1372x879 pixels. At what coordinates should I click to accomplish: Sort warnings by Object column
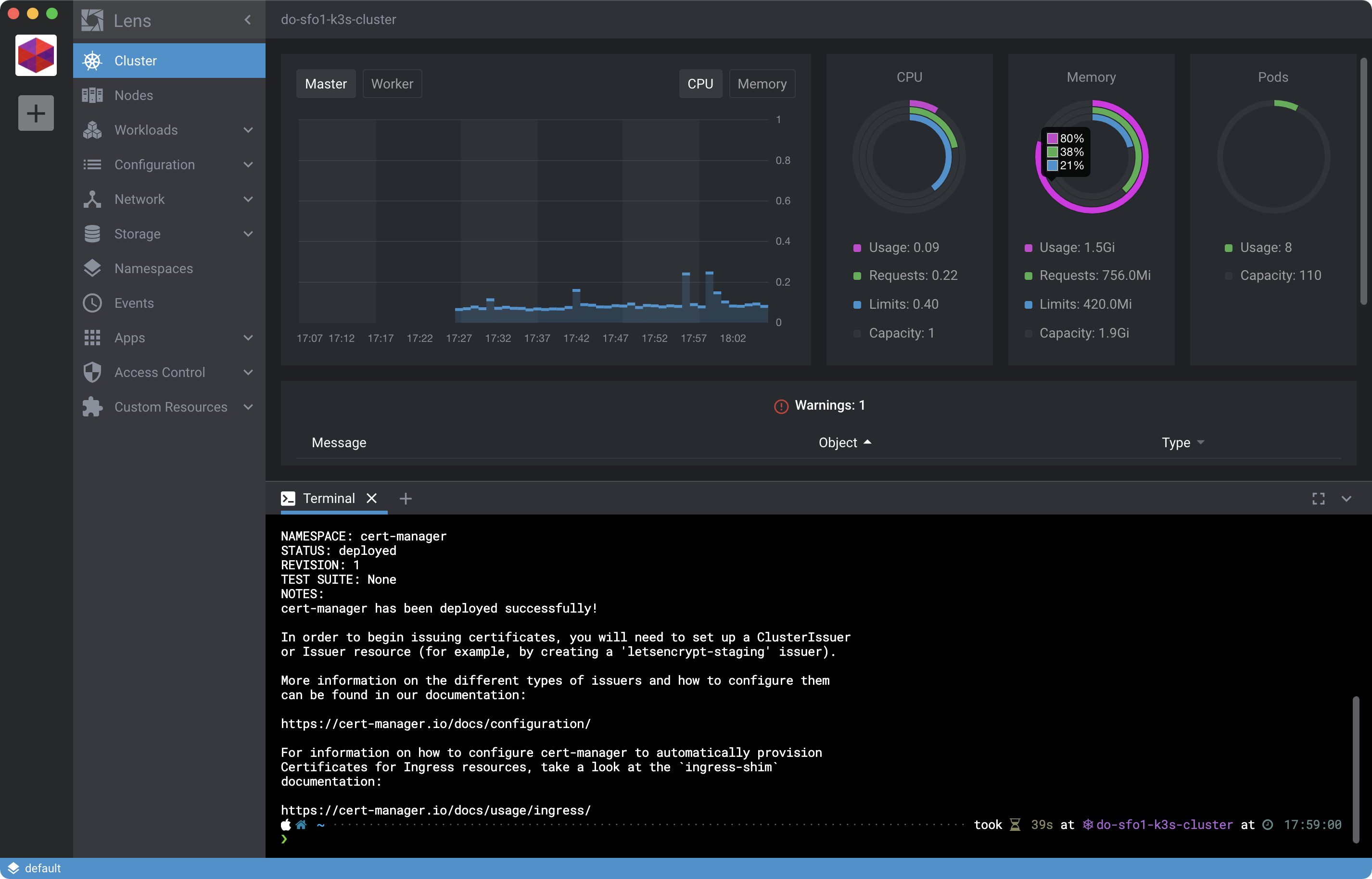coord(844,442)
